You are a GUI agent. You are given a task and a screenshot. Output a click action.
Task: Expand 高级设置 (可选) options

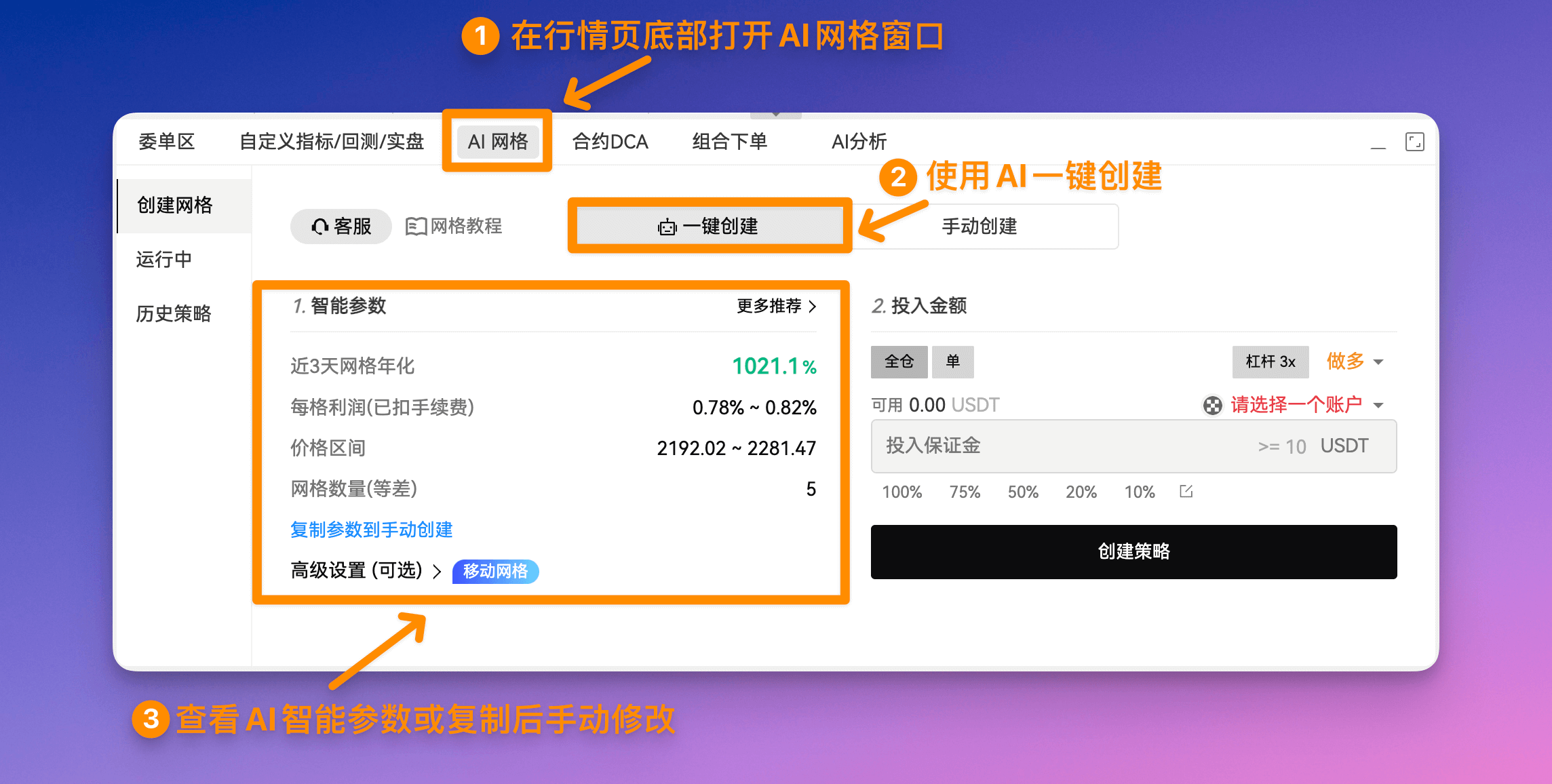pos(366,571)
